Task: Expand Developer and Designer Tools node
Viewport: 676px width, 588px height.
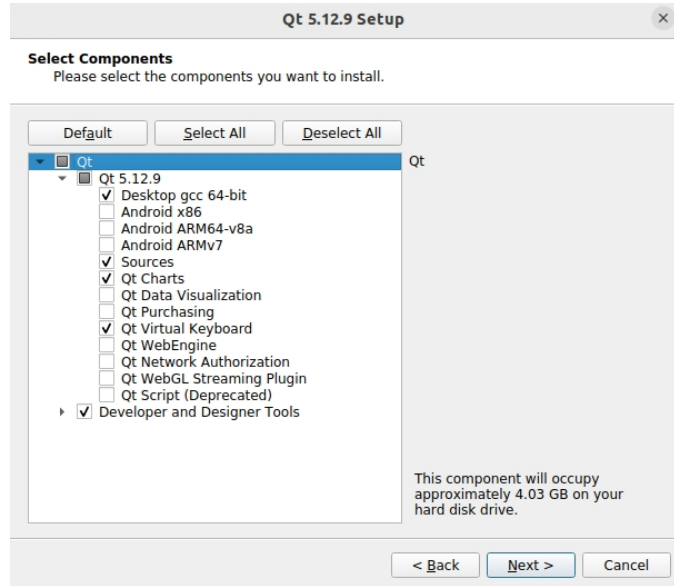Action: pyautogui.click(x=62, y=412)
